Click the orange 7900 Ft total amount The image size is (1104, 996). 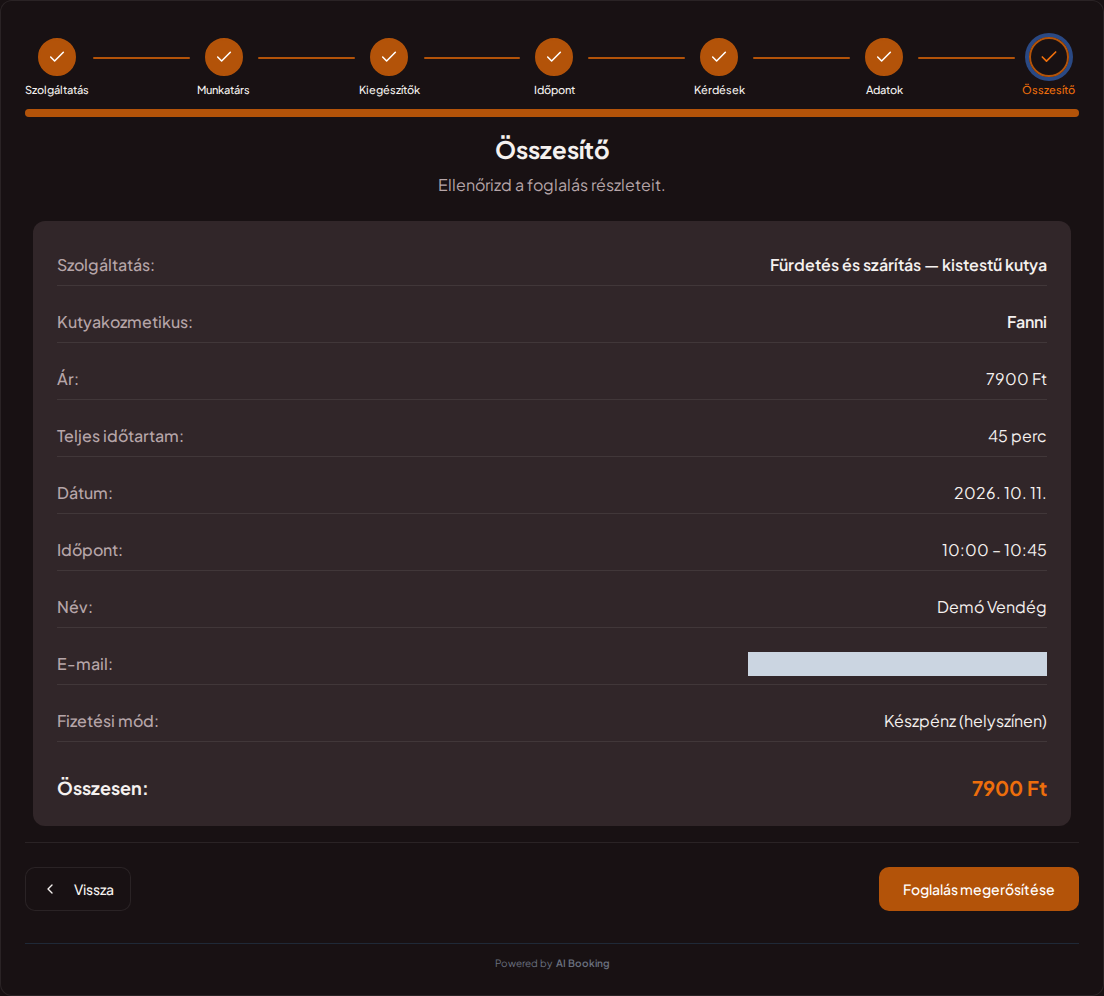(x=1009, y=788)
